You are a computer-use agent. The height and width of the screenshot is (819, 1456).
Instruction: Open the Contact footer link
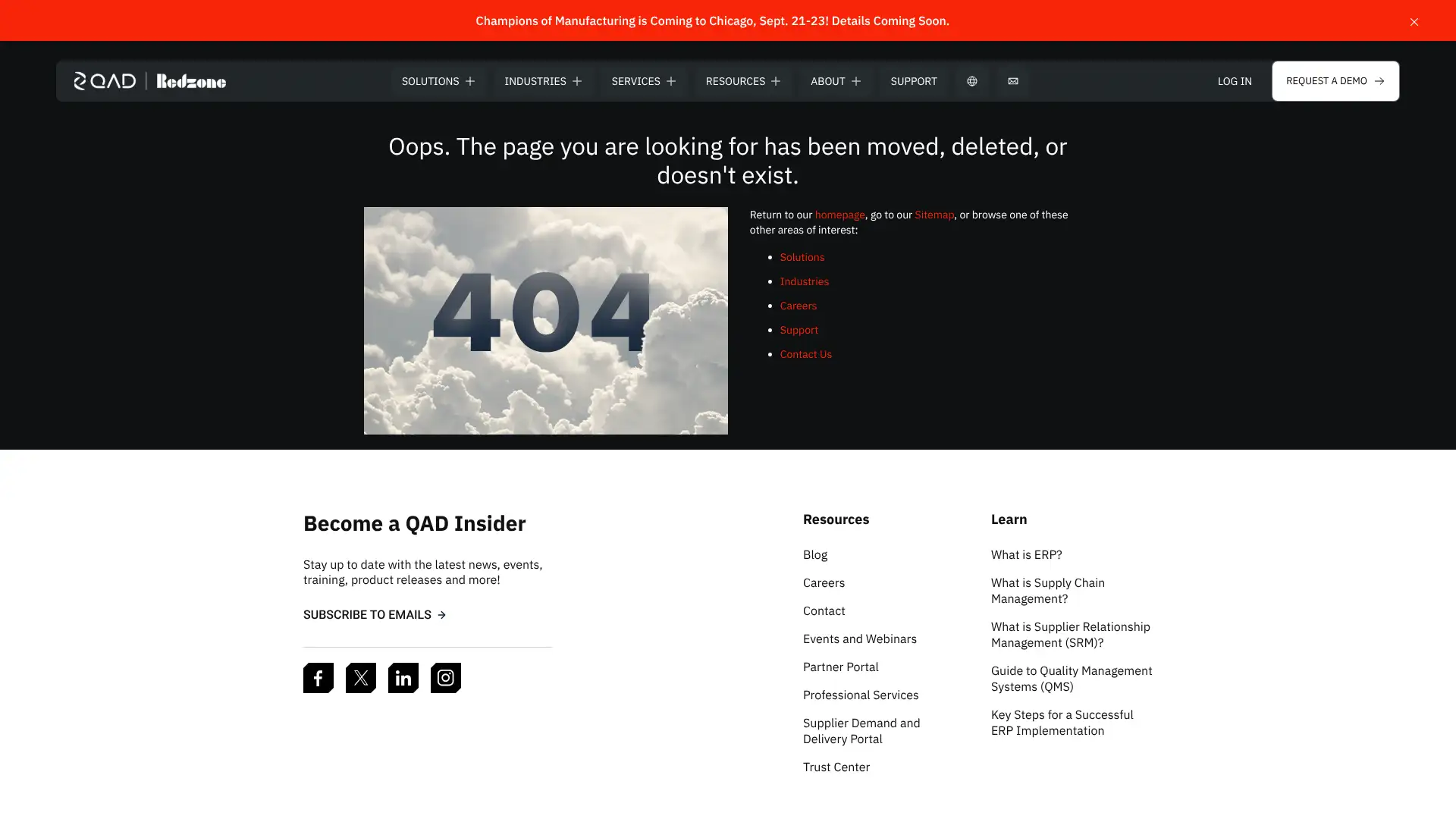(824, 611)
